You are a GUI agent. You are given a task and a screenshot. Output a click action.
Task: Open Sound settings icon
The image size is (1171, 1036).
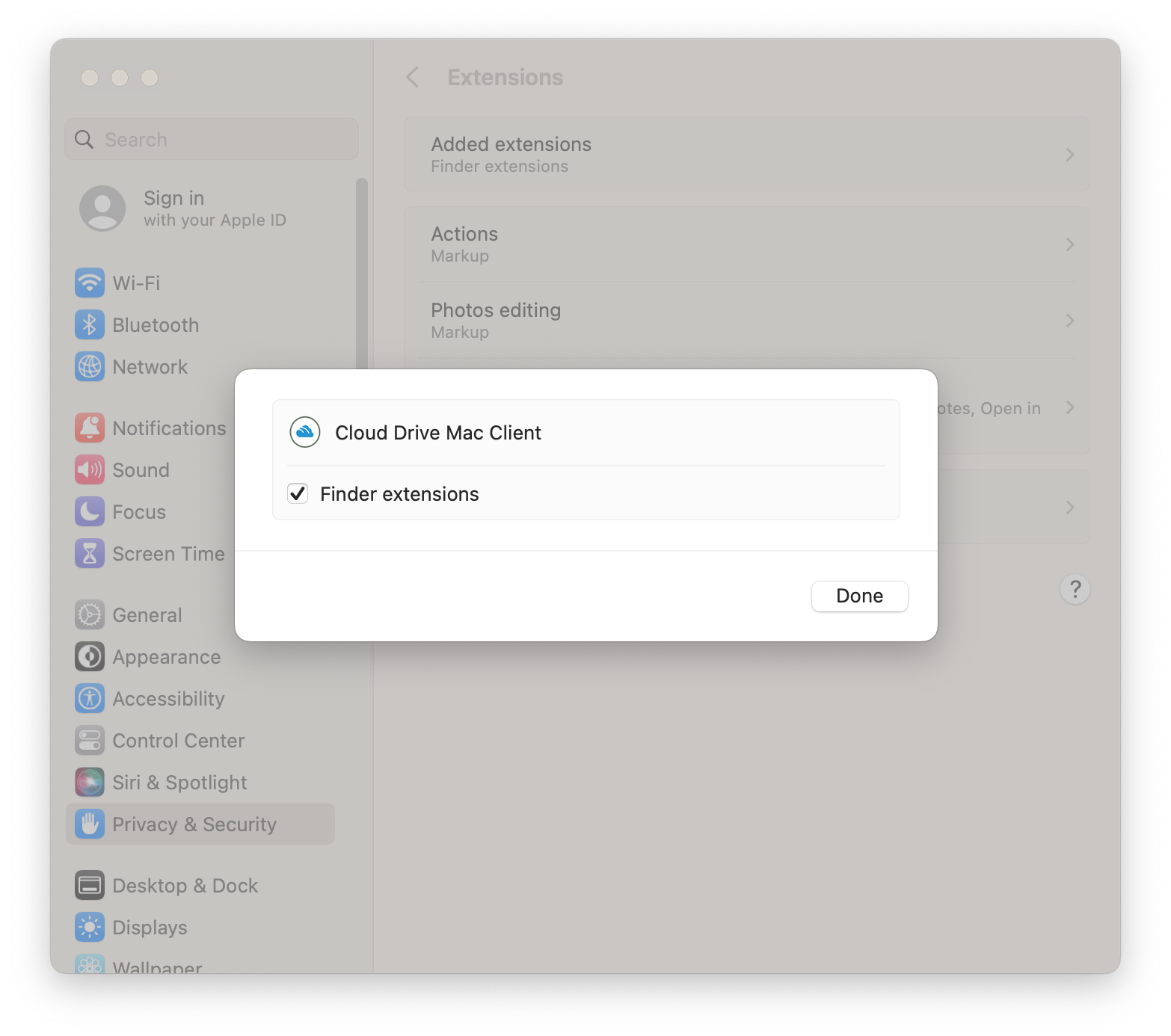click(x=90, y=469)
